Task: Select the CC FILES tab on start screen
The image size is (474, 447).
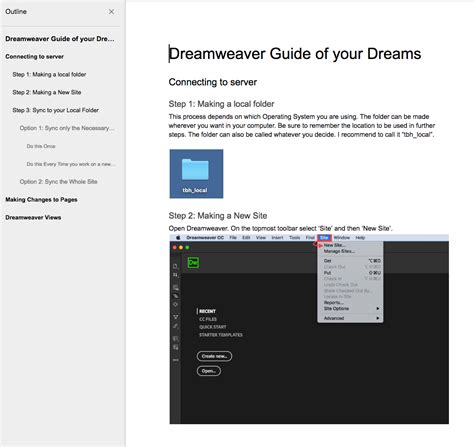Action: (x=208, y=319)
